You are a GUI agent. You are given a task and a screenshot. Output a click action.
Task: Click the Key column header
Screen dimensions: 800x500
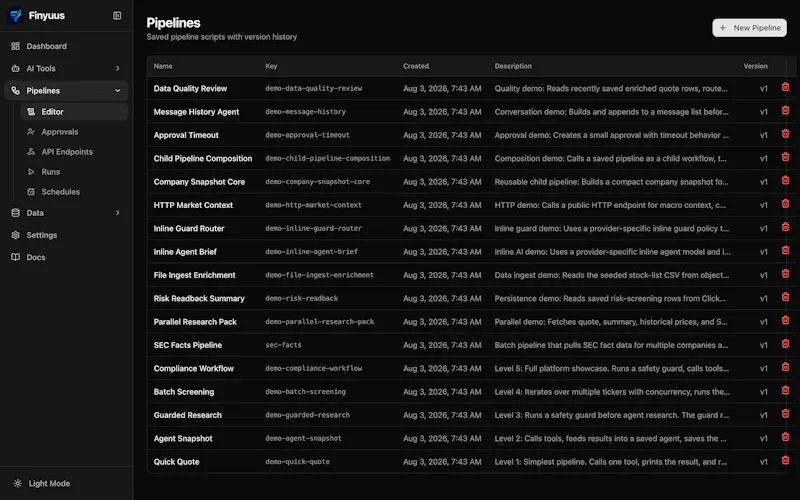(271, 66)
